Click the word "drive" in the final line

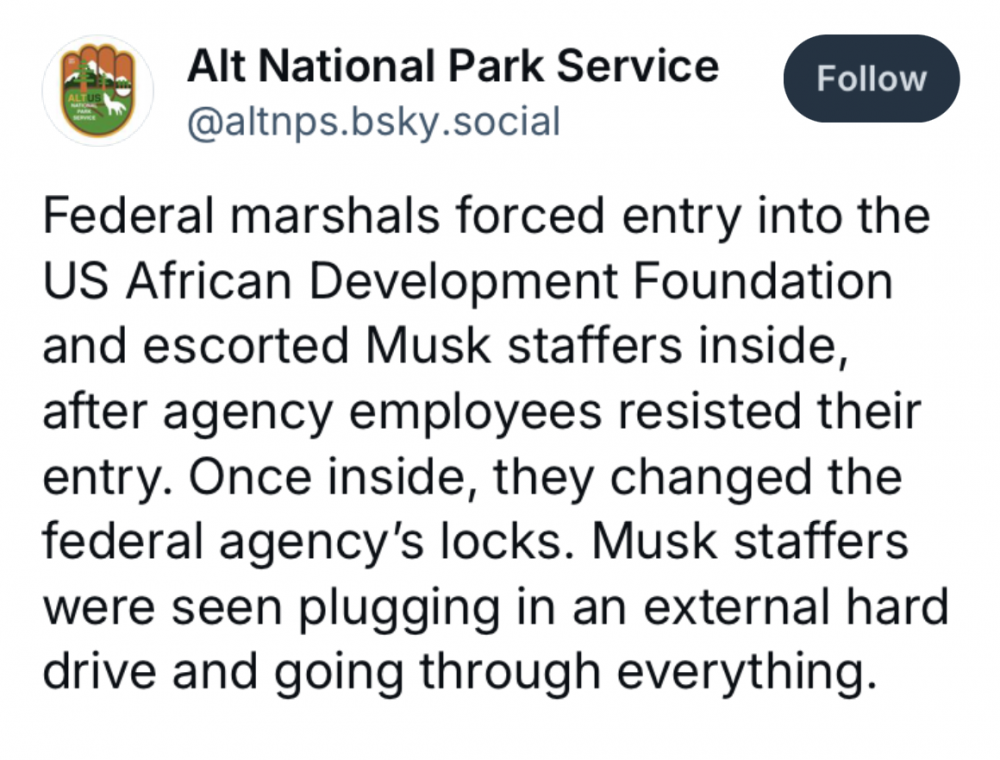(98, 672)
